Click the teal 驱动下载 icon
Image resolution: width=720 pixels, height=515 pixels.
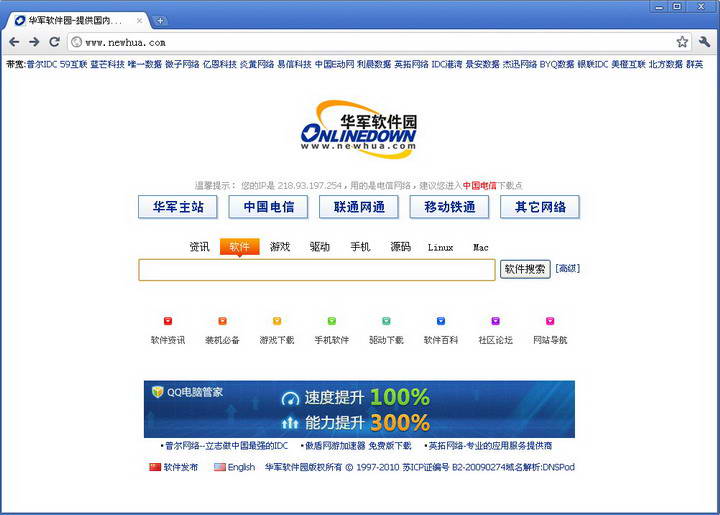tap(386, 321)
